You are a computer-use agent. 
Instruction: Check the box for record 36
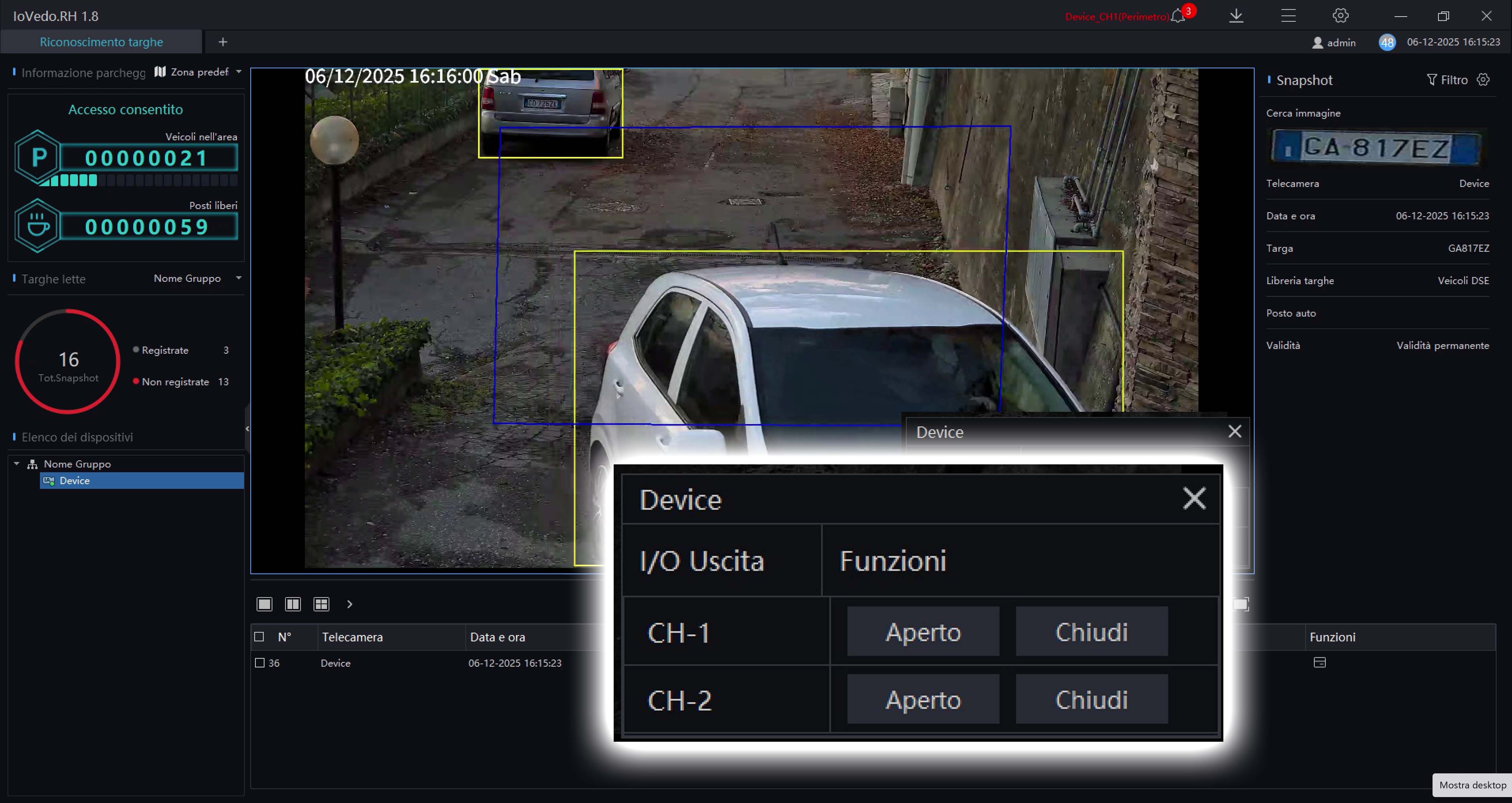click(x=259, y=663)
